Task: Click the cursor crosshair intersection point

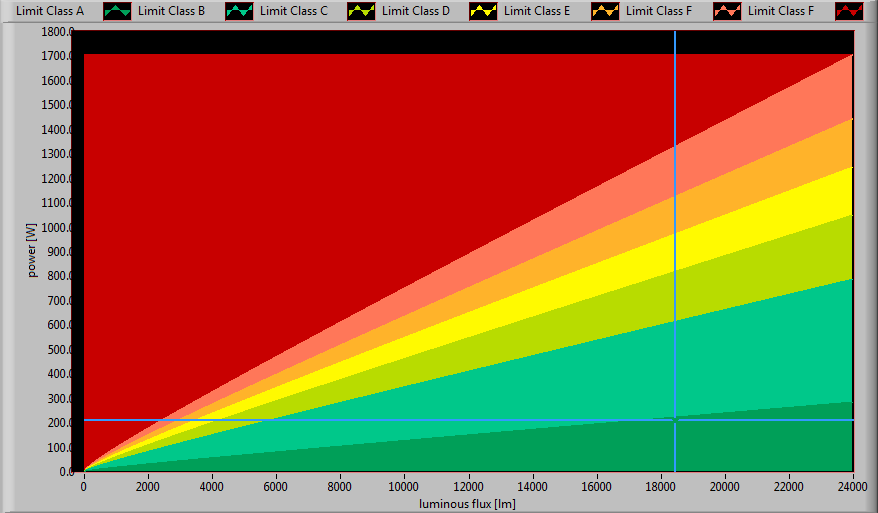Action: (675, 420)
